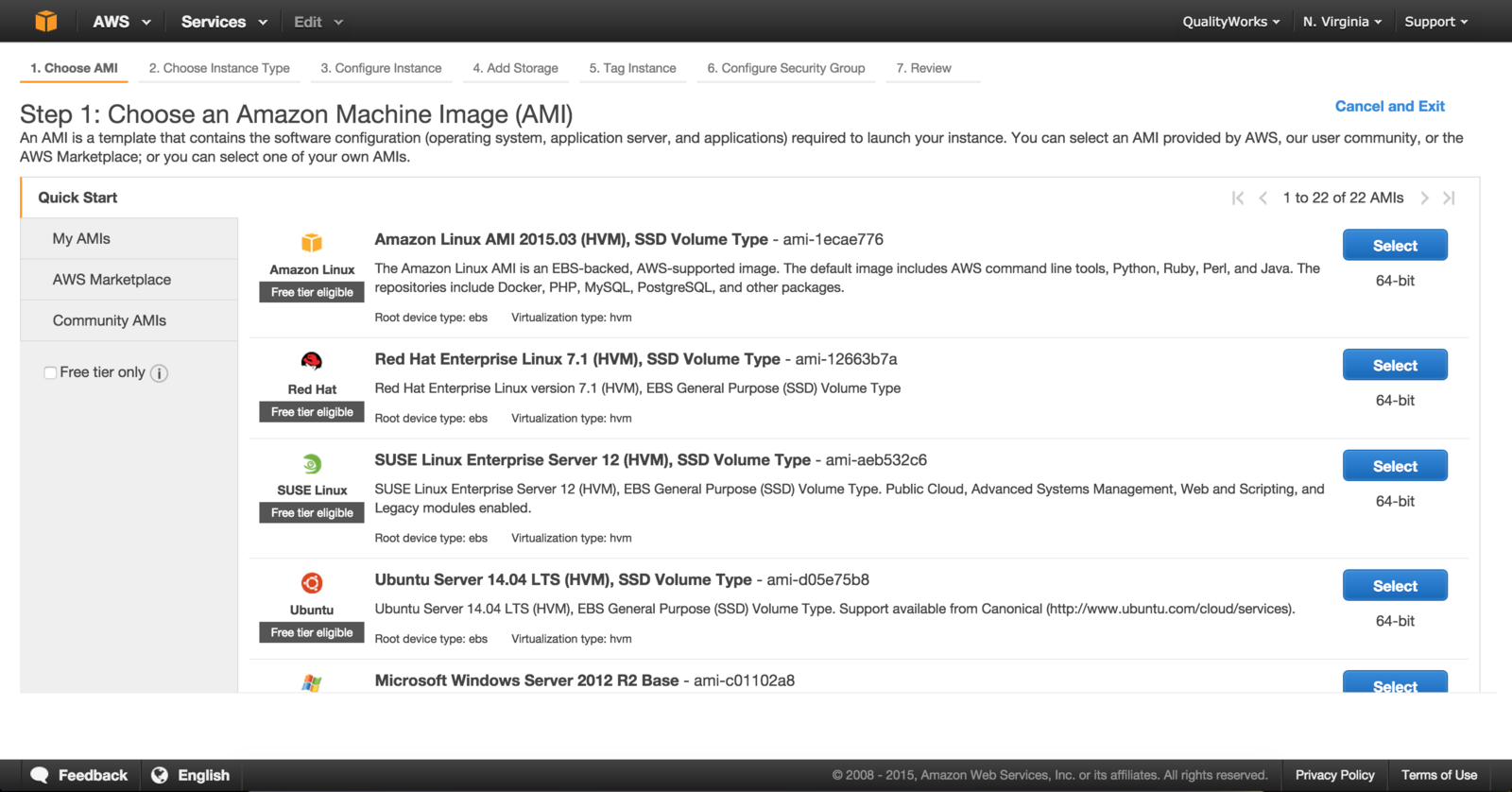
Task: Click the ami-1ecae776 identifier text
Action: point(833,239)
